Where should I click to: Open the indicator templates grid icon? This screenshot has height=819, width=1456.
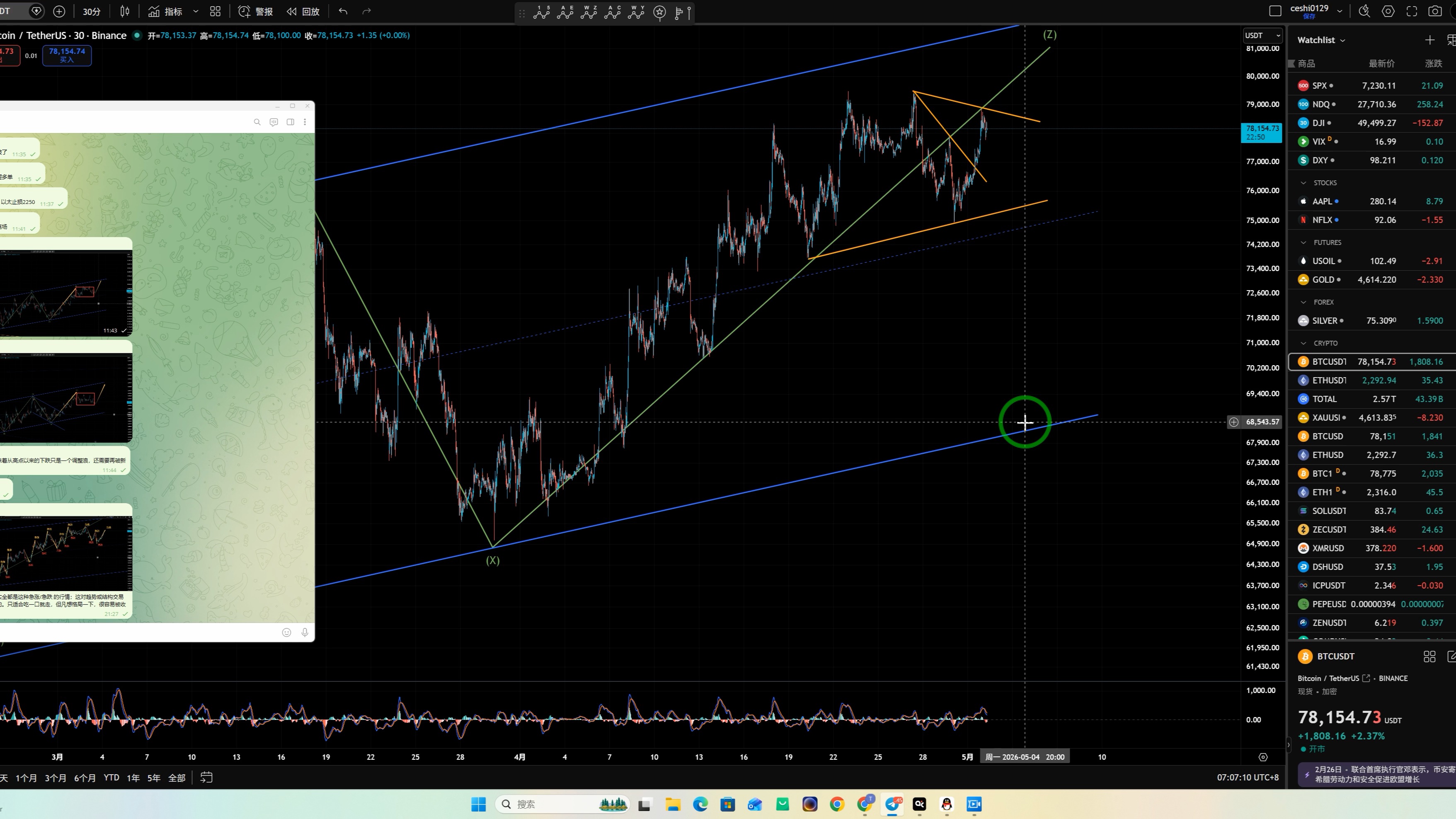click(216, 11)
